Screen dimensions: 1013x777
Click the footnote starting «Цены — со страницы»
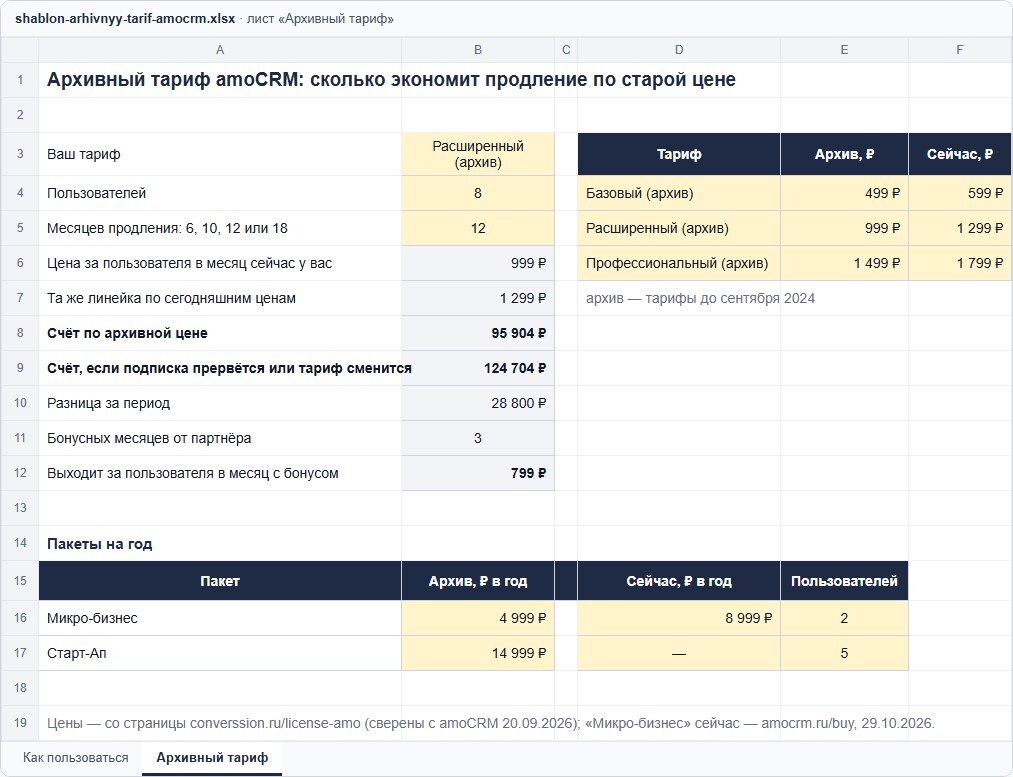[490, 723]
